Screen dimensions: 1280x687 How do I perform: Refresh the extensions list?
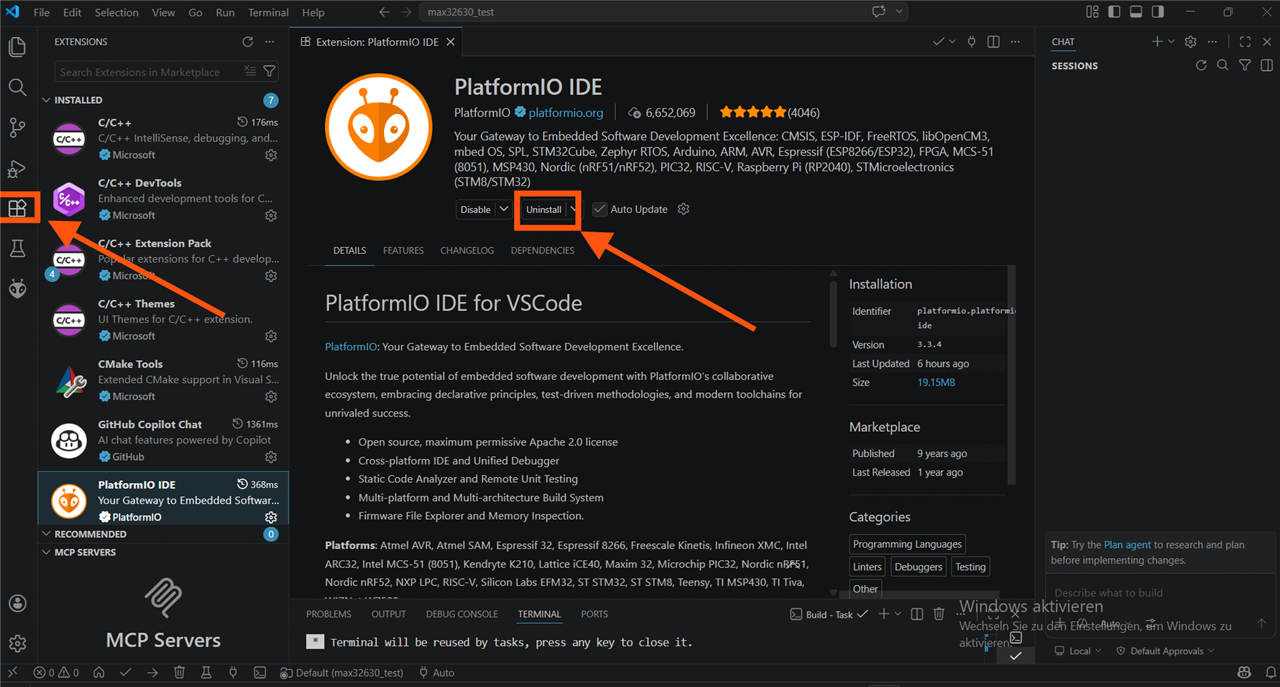click(x=248, y=42)
